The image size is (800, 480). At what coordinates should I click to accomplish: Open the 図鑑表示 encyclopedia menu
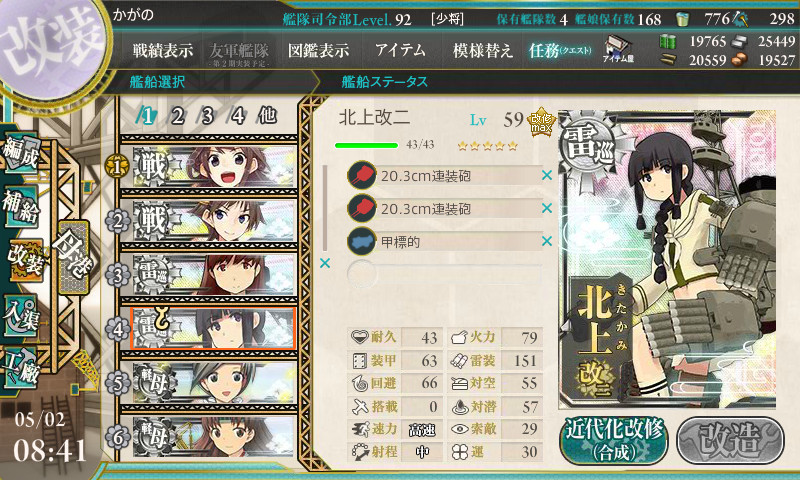(x=318, y=50)
